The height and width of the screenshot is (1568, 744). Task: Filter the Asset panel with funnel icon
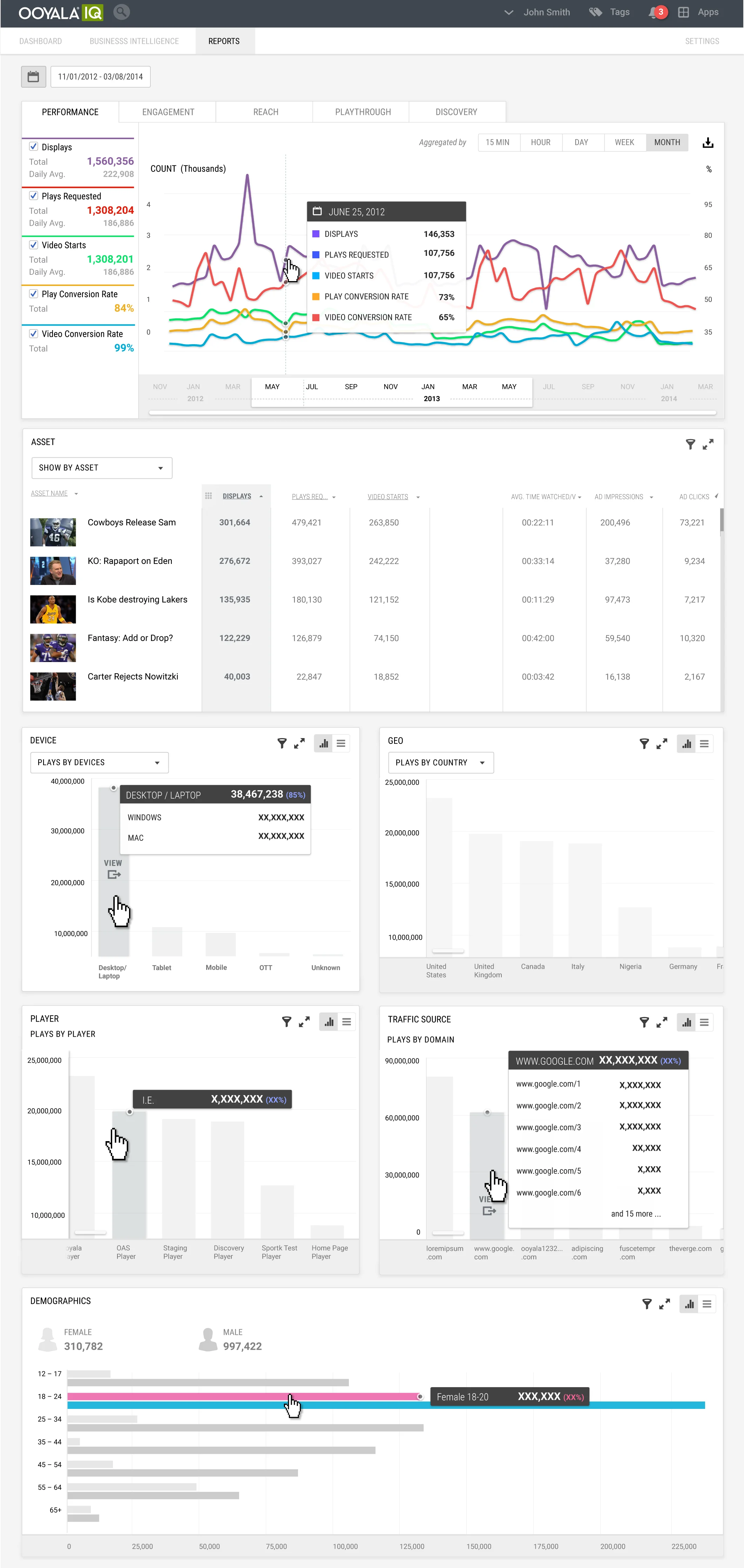[690, 444]
